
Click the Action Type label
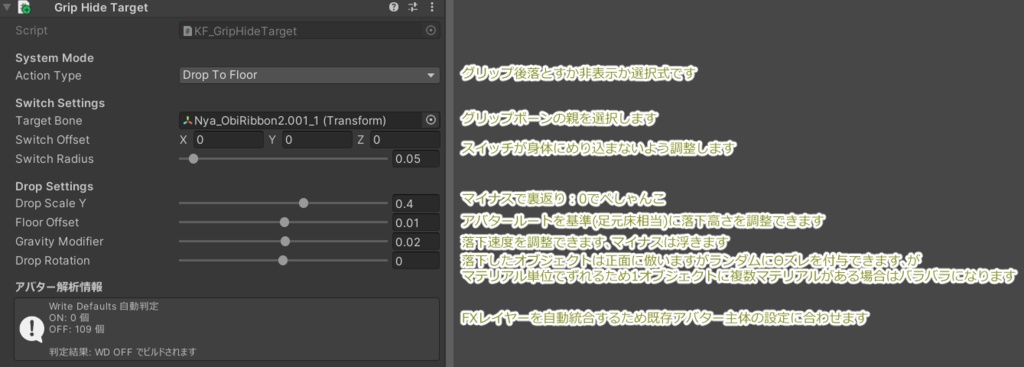(x=48, y=76)
